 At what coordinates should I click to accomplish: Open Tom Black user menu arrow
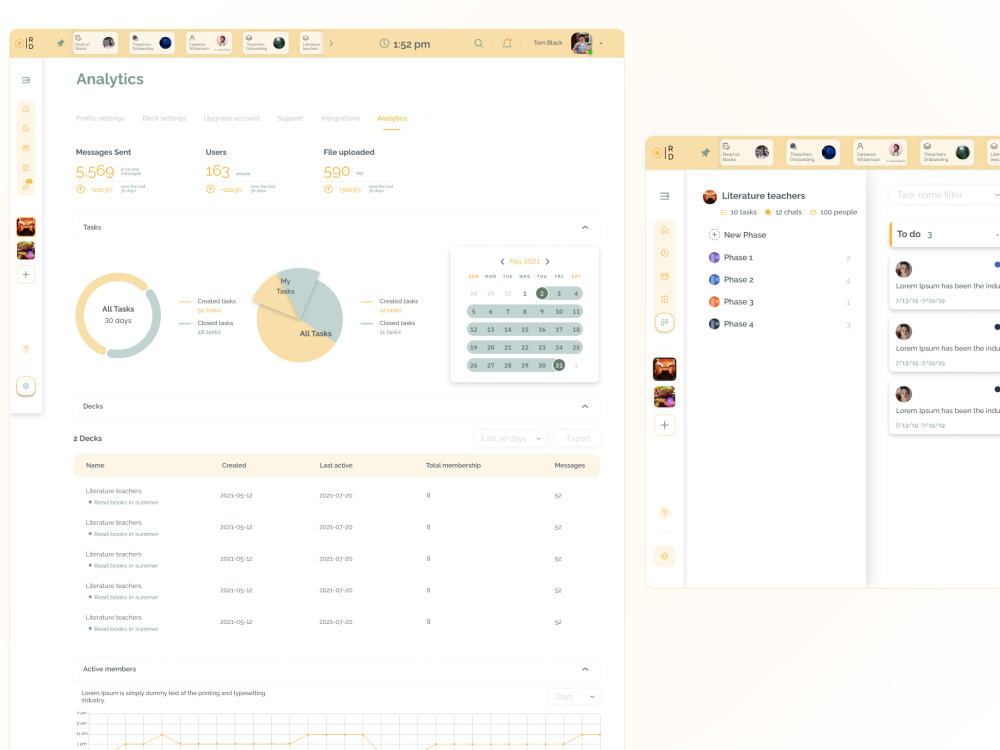click(x=601, y=43)
